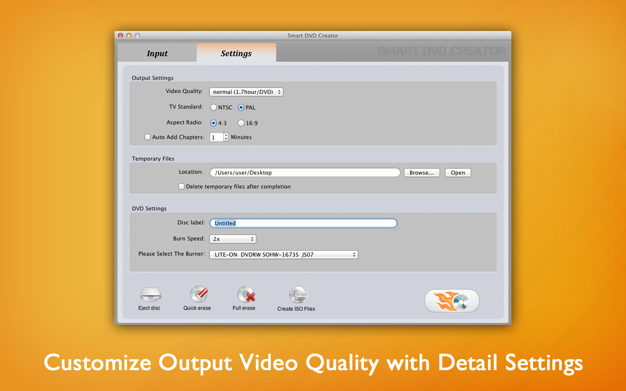This screenshot has width=626, height=391.
Task: Open the Video Quality dropdown
Action: pyautogui.click(x=246, y=92)
